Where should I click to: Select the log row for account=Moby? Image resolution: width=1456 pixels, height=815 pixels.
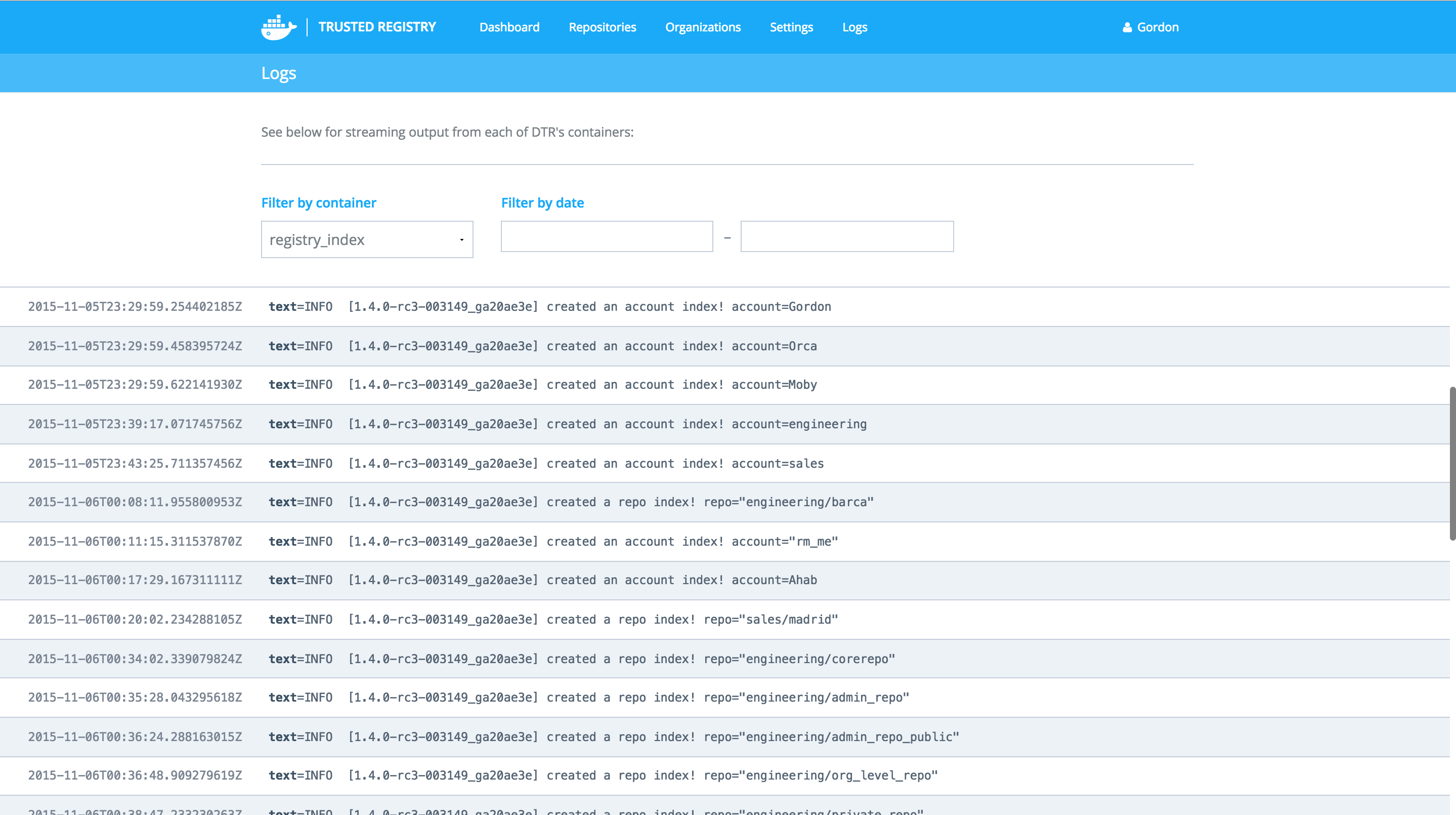coord(724,385)
